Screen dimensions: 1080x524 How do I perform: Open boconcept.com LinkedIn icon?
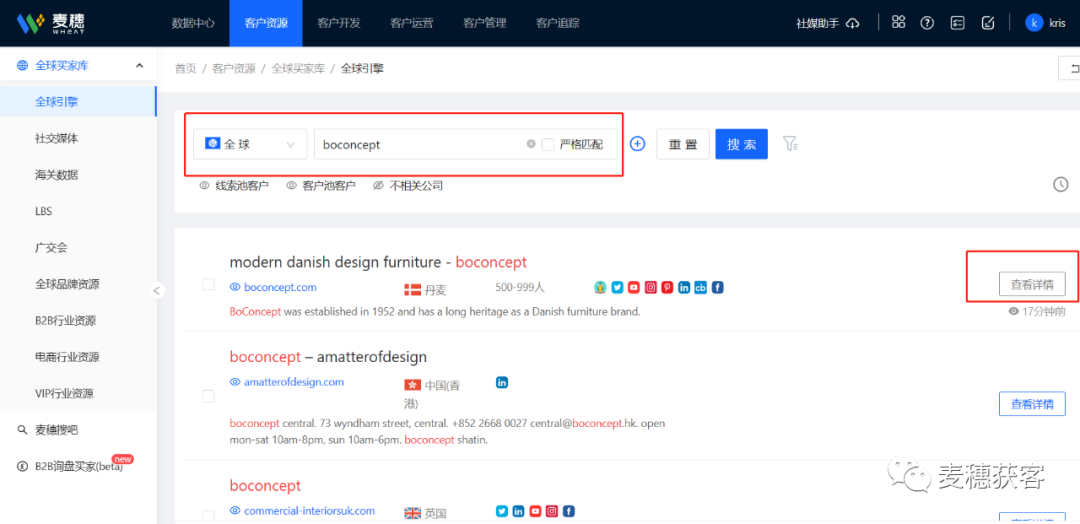684,287
